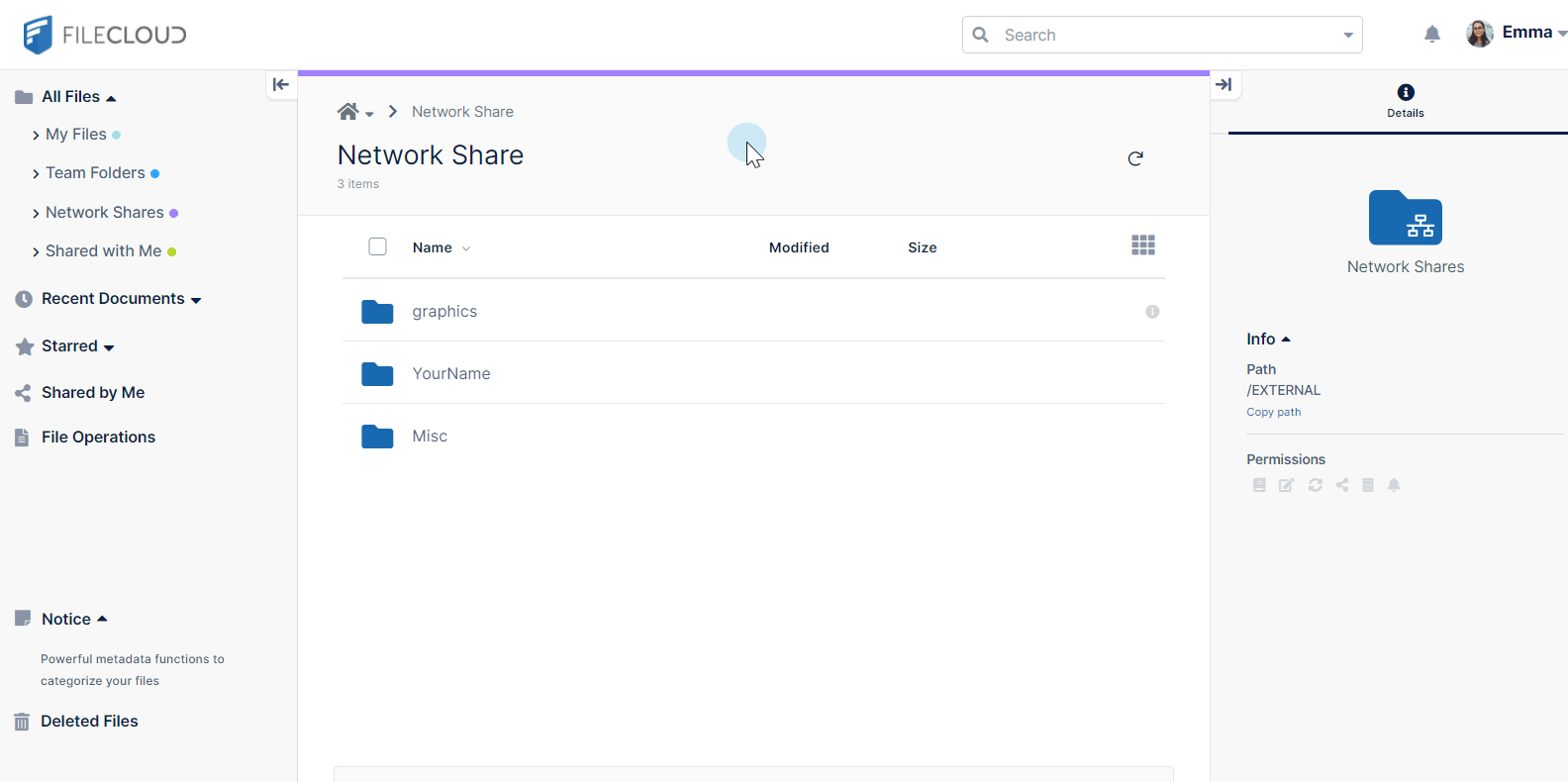Collapse the All Files section

point(111,98)
